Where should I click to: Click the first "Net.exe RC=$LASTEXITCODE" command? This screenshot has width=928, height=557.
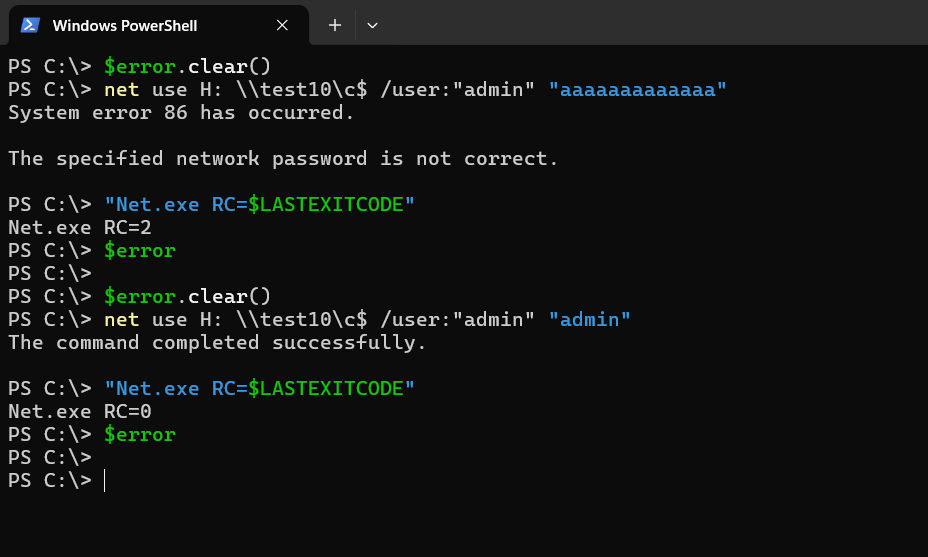tap(259, 204)
